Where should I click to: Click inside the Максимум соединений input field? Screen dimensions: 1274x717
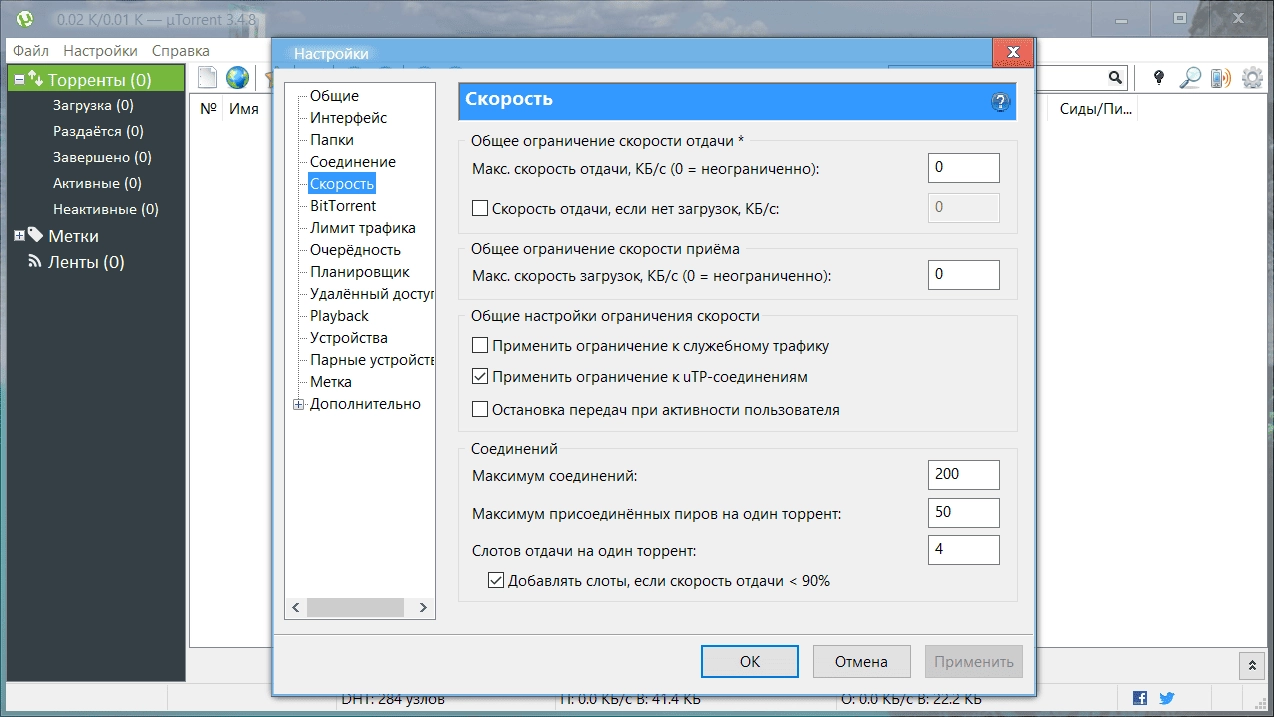coord(962,474)
